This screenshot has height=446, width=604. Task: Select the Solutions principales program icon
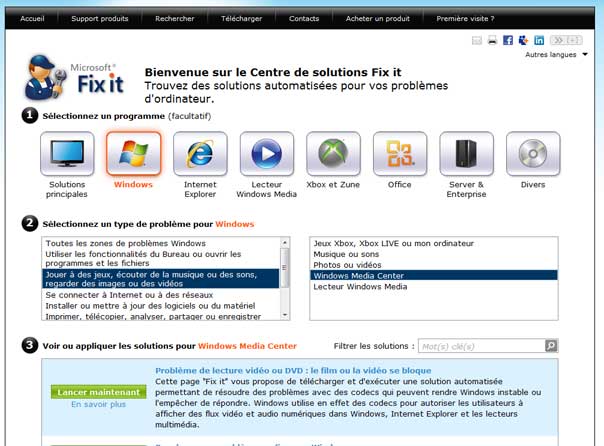[67, 154]
